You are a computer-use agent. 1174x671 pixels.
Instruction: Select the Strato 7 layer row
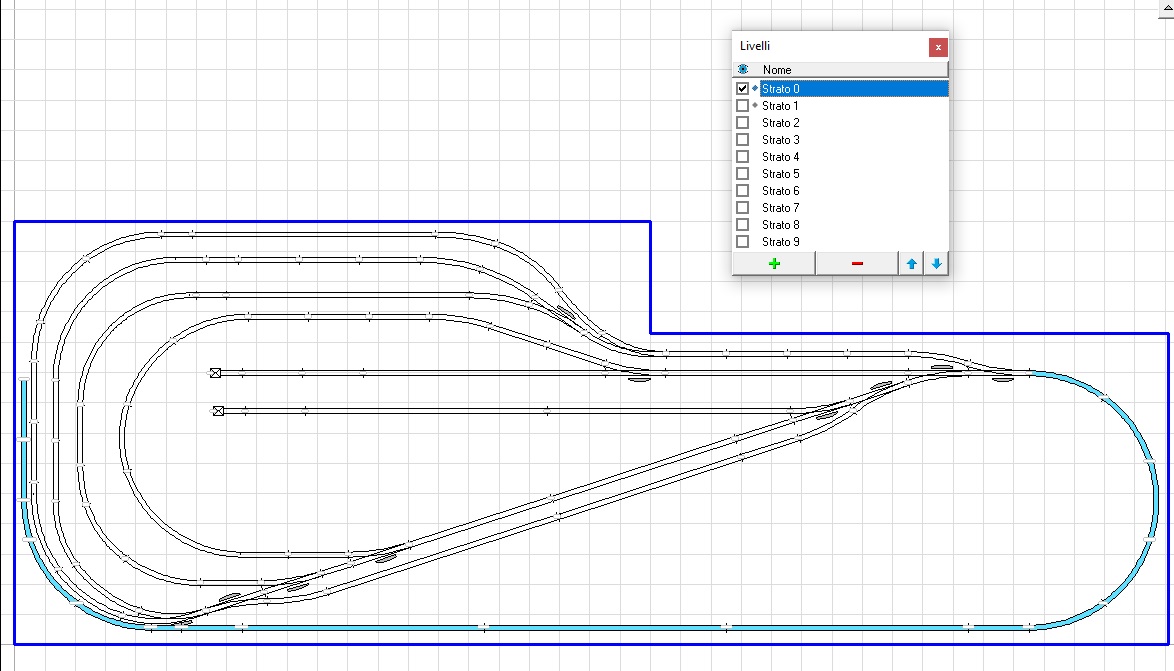coord(780,208)
